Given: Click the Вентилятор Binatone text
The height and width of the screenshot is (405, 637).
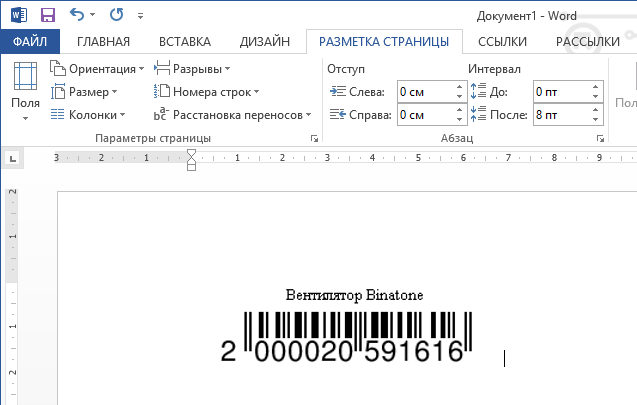Looking at the screenshot, I should pyautogui.click(x=354, y=295).
